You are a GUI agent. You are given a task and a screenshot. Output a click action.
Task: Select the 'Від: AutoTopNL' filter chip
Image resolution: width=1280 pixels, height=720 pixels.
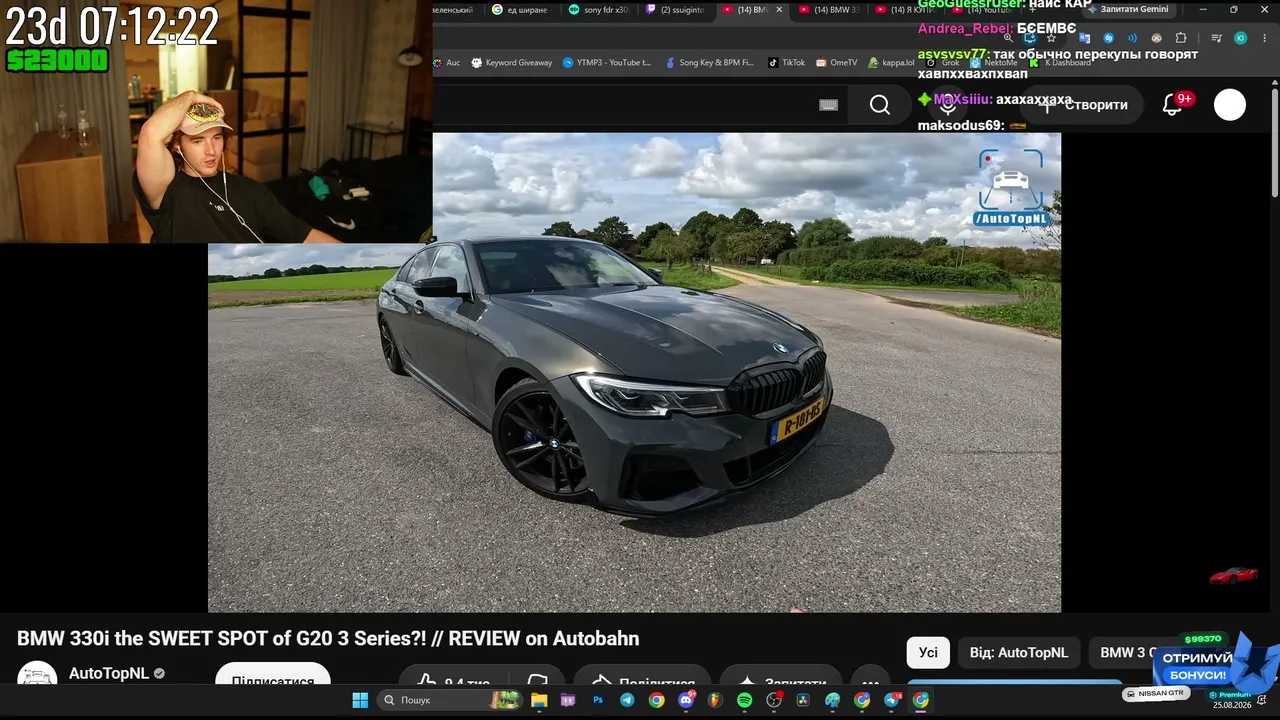tap(1019, 653)
